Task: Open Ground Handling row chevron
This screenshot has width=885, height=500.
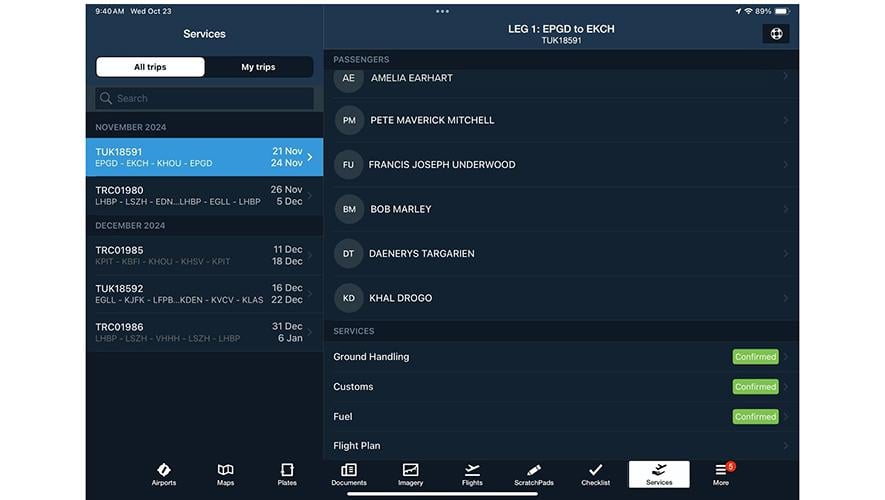Action: click(786, 357)
